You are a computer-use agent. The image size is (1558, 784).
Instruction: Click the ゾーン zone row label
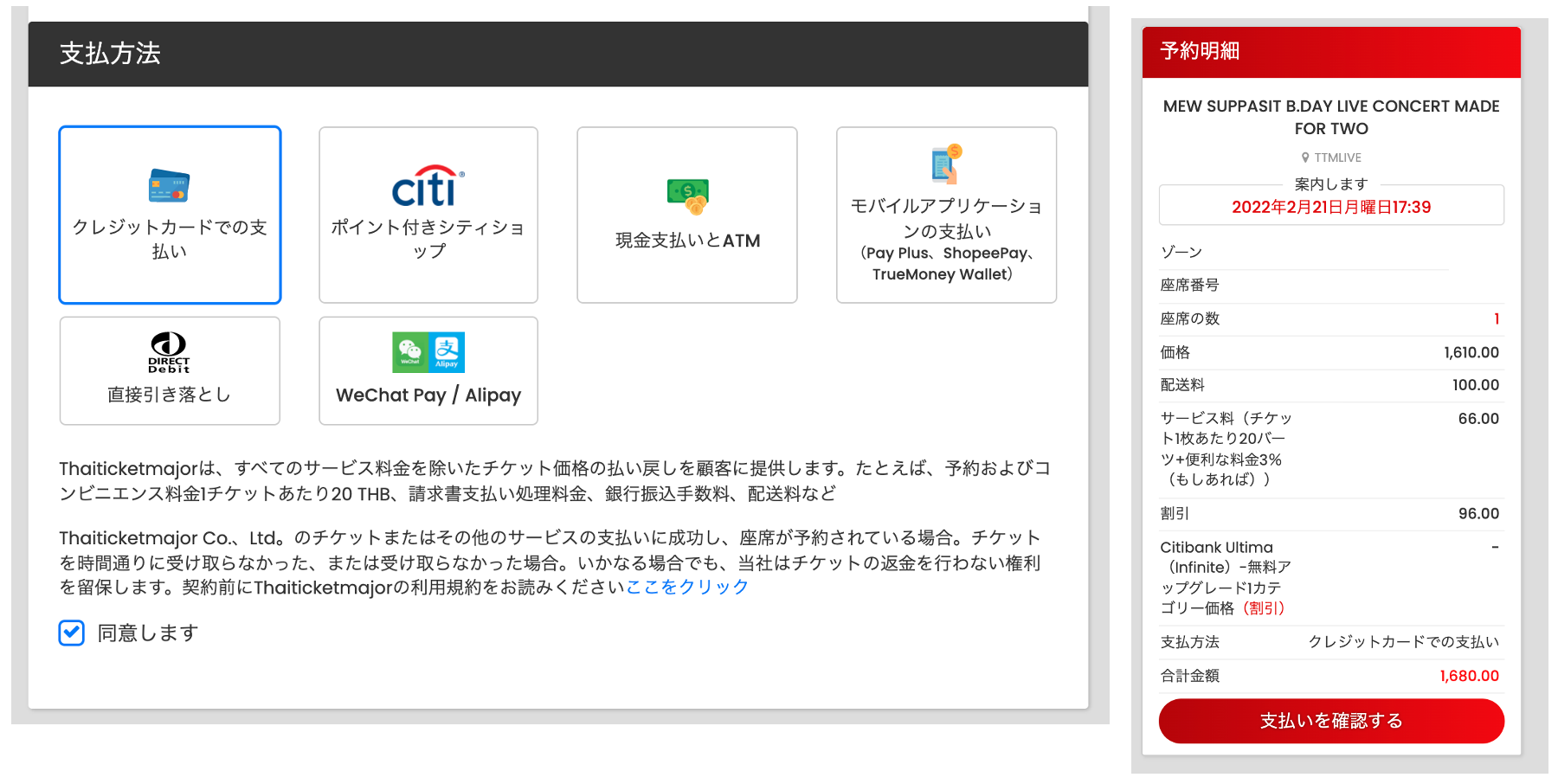(1181, 252)
